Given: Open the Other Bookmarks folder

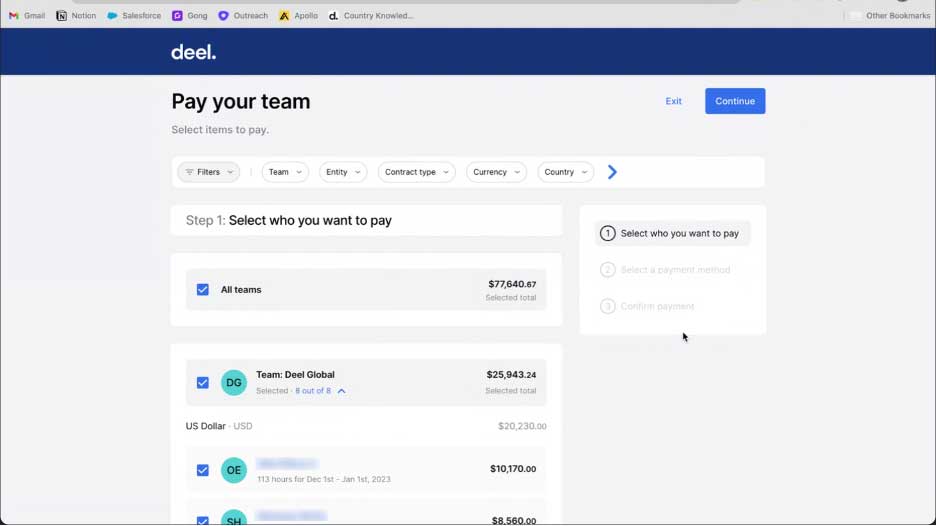Looking at the screenshot, I should point(890,16).
